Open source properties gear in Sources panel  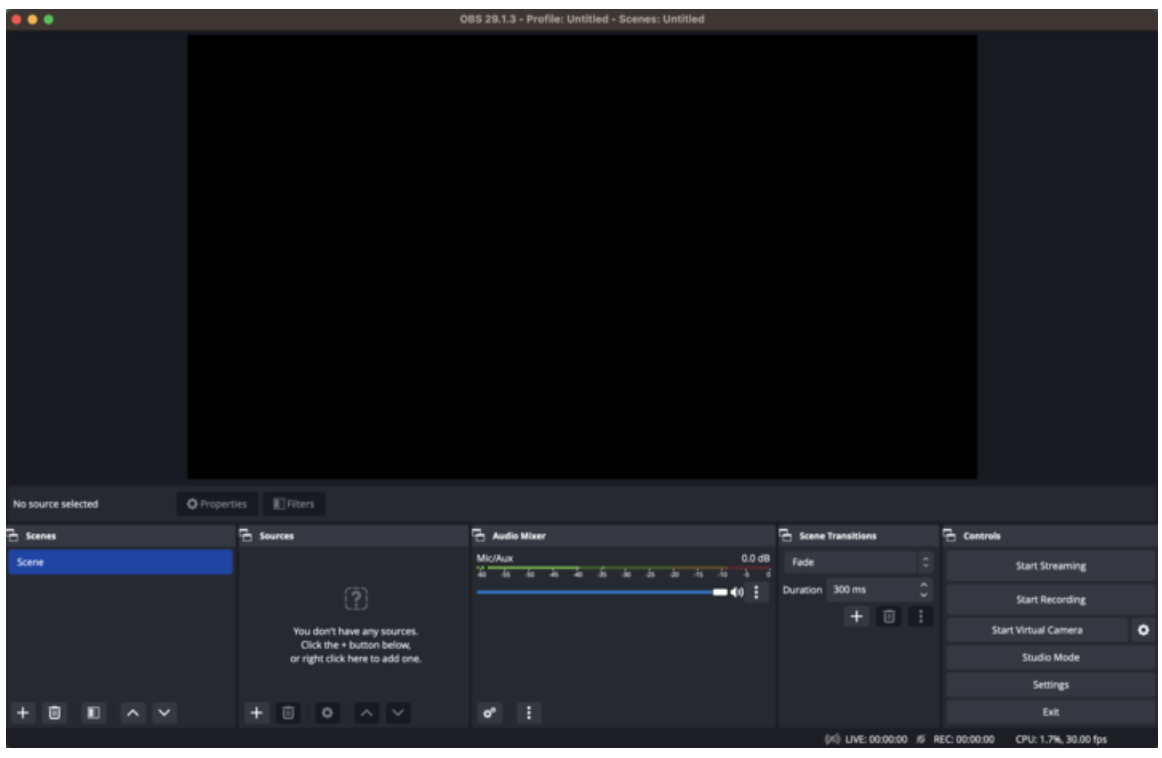click(327, 712)
